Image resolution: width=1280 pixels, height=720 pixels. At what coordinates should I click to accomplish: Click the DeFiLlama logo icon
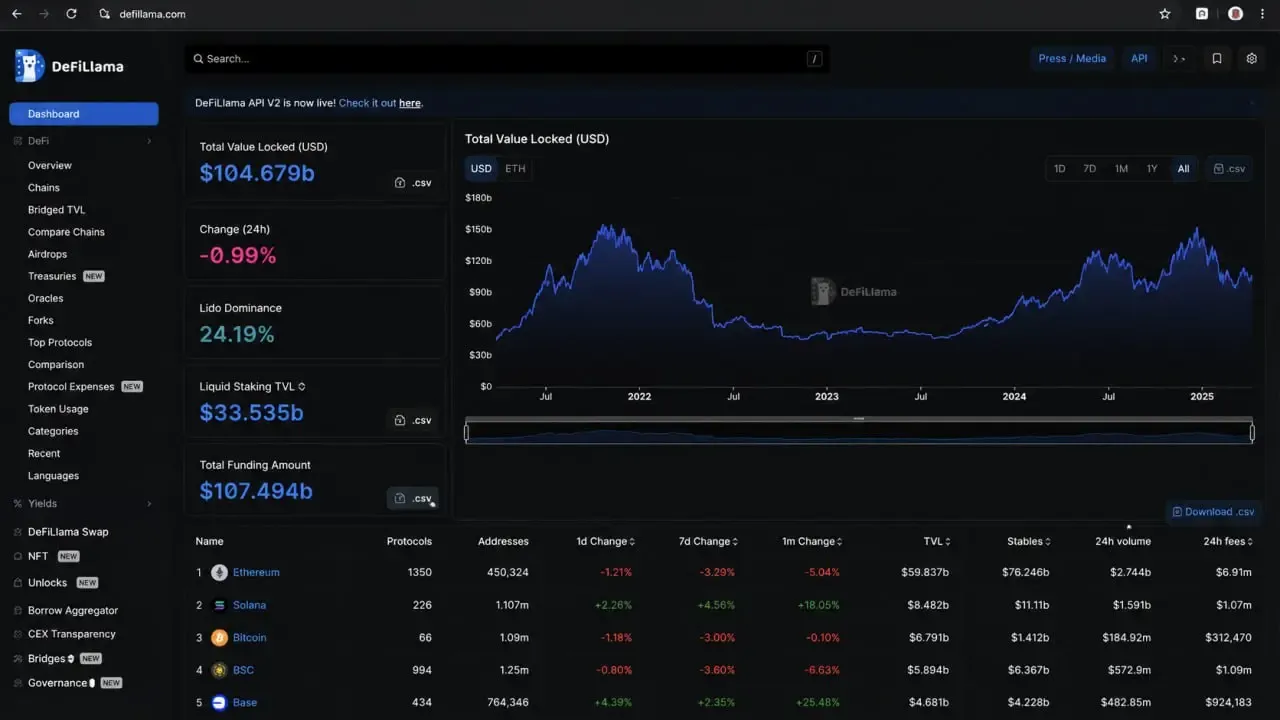click(x=29, y=66)
